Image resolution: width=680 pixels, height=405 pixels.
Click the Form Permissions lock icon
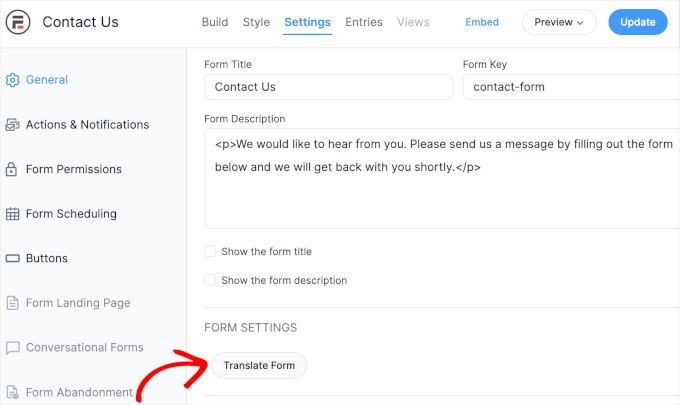[x=13, y=169]
